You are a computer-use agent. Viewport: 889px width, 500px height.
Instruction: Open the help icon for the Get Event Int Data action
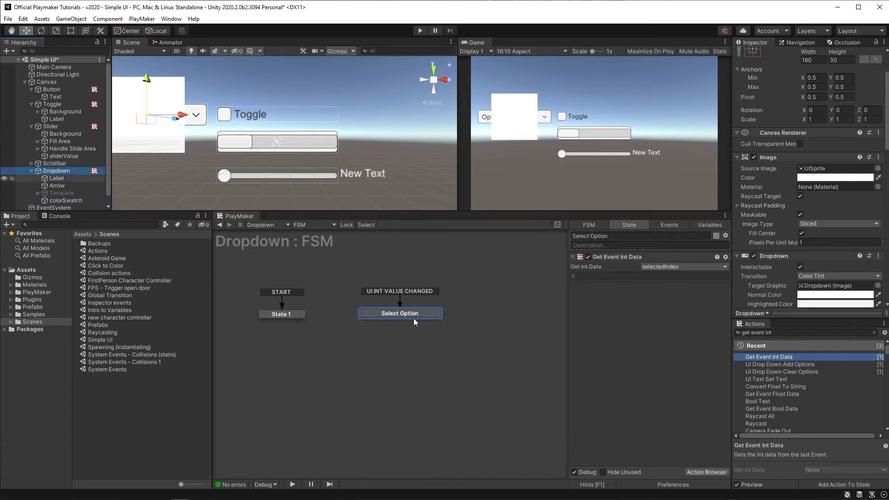[717, 257]
